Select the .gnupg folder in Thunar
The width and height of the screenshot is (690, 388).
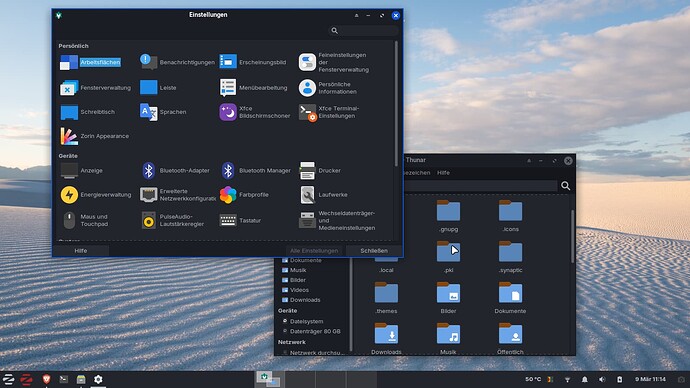pos(448,216)
